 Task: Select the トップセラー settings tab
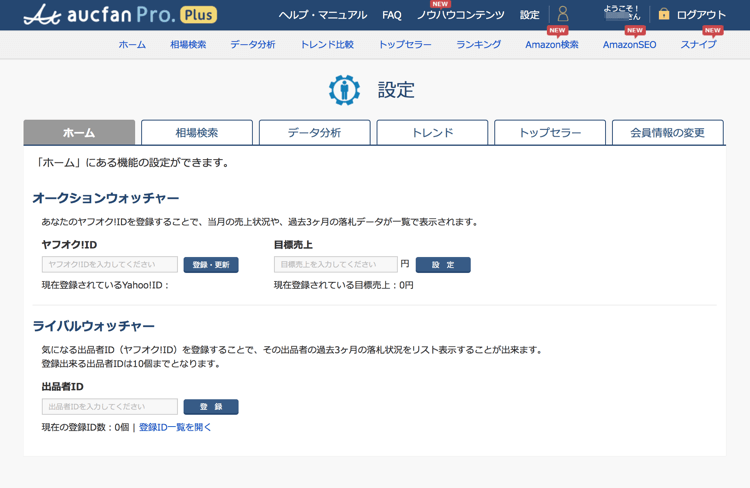click(x=550, y=133)
